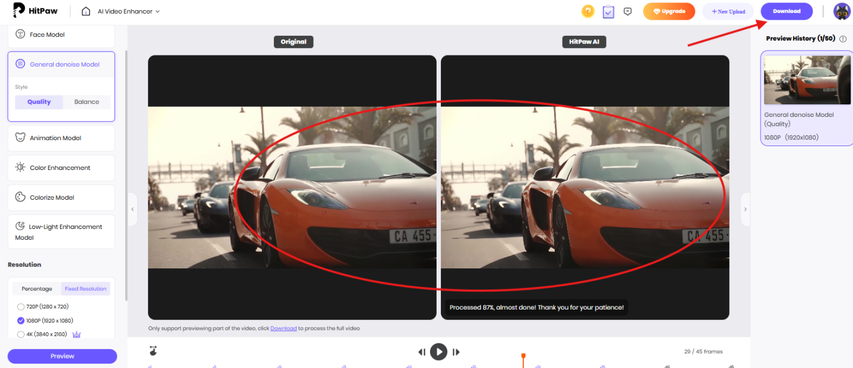Click the Colorize Model palette icon
Screen dimensions: 853x368
(x=20, y=197)
